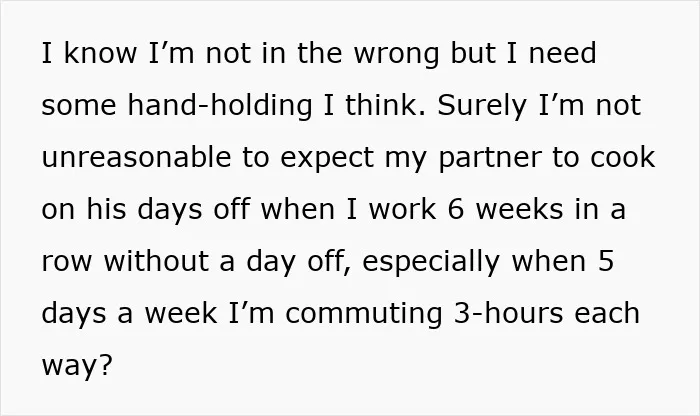Click the word 'think.' in the second line
This screenshot has height=416, width=700.
(385, 105)
